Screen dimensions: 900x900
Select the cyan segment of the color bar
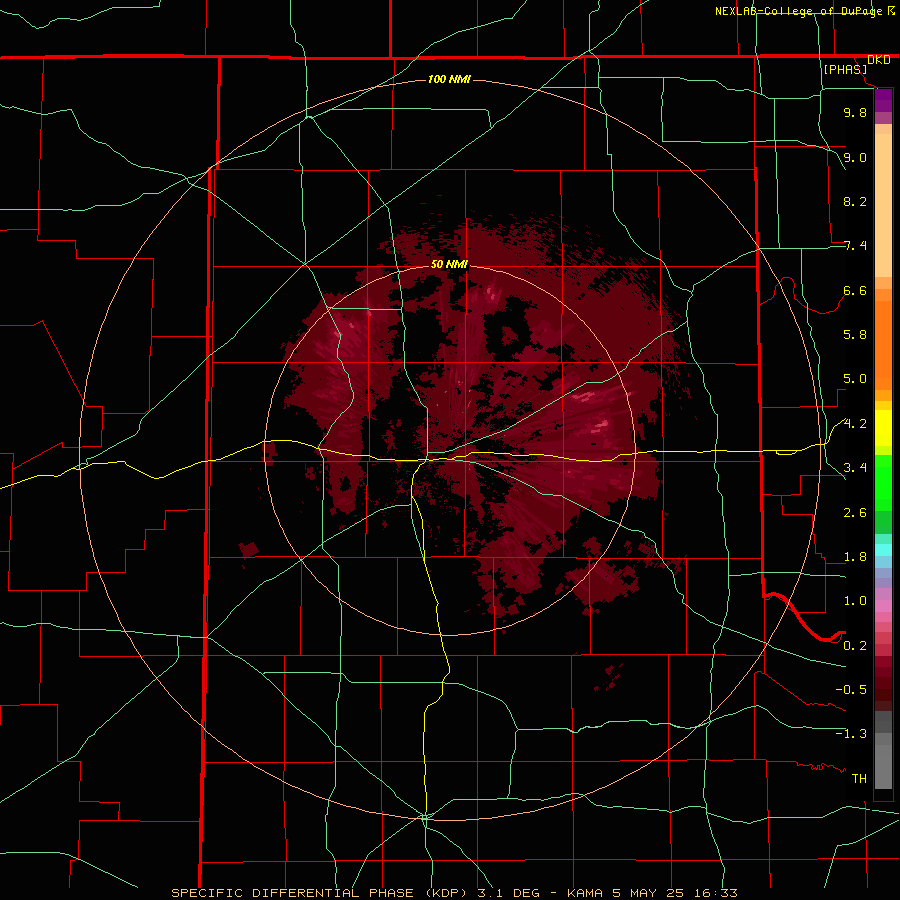[x=883, y=549]
